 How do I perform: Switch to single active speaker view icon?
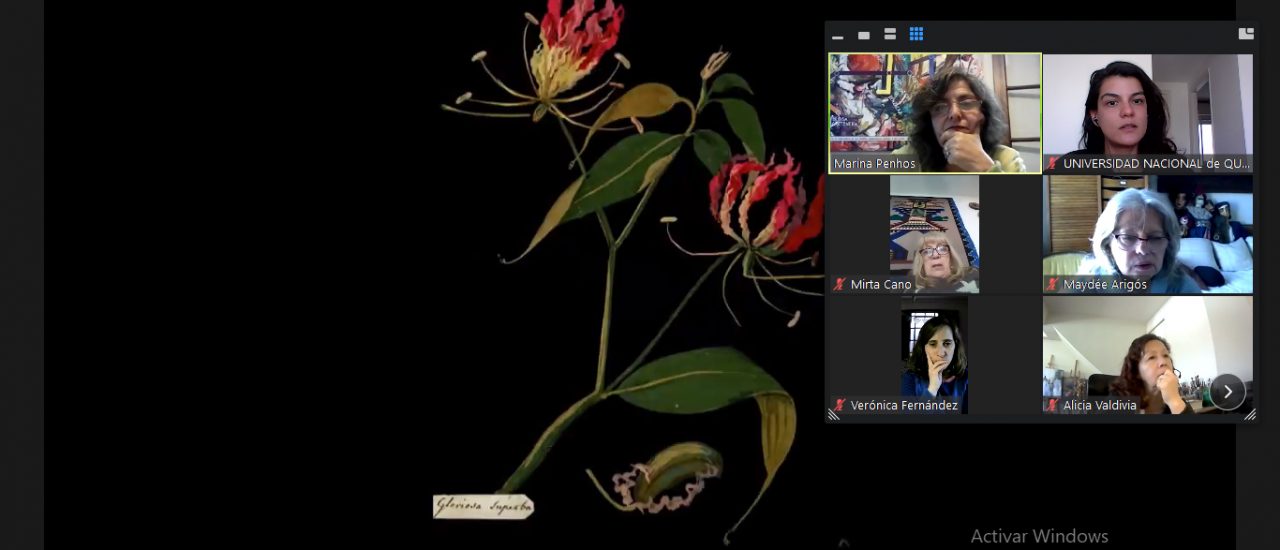click(864, 36)
